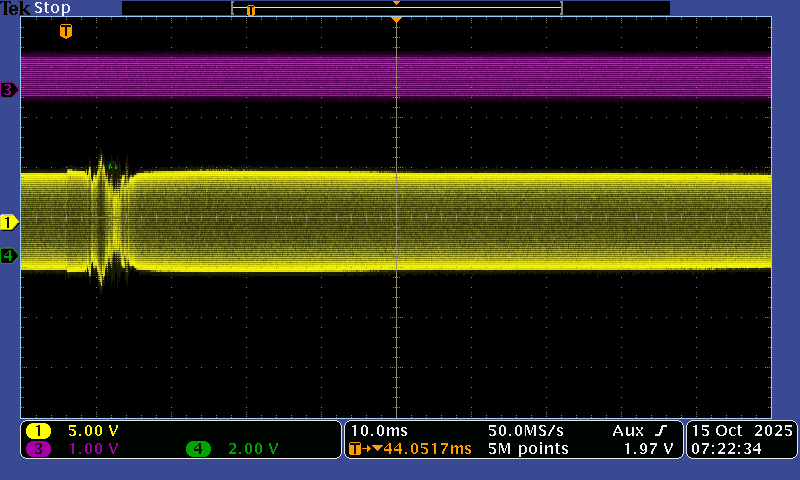Image resolution: width=800 pixels, height=480 pixels.
Task: Open the Aux trigger source readout
Action: (629, 430)
